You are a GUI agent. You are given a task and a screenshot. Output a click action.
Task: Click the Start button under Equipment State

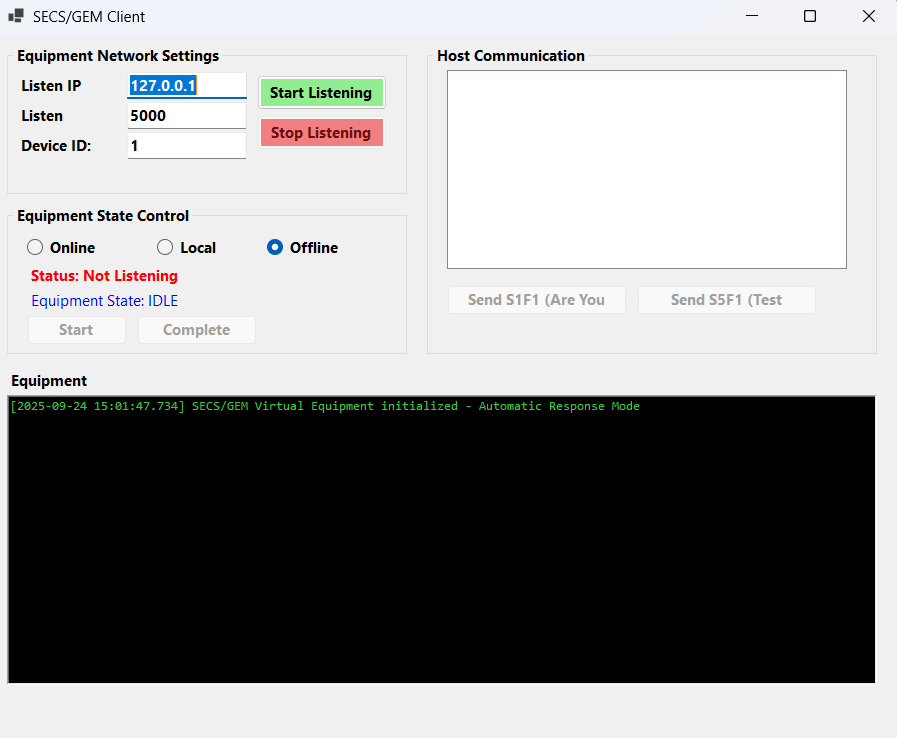tap(77, 330)
